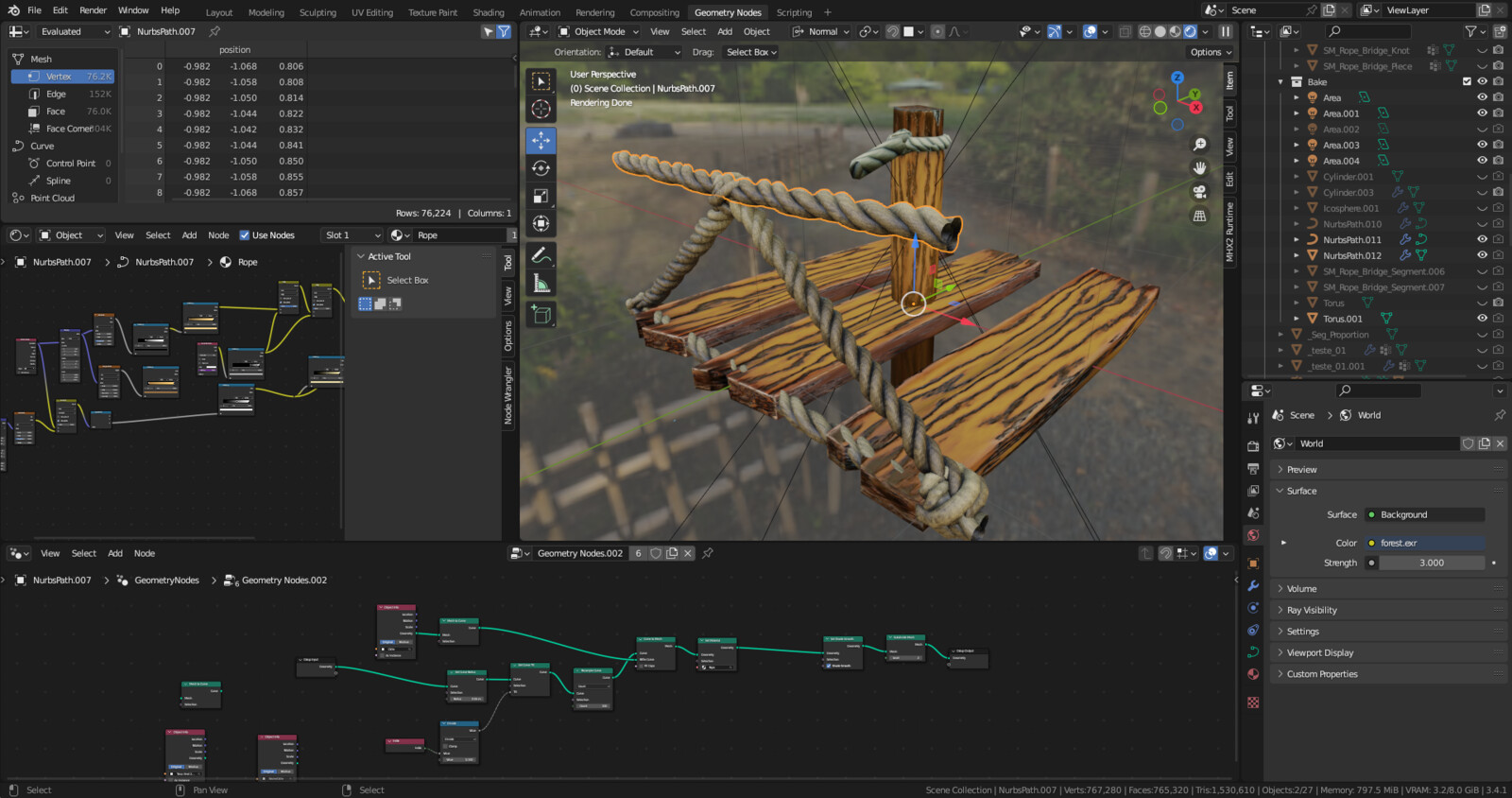Open the Drag Select Box dropdown
The height and width of the screenshot is (798, 1512).
(751, 53)
